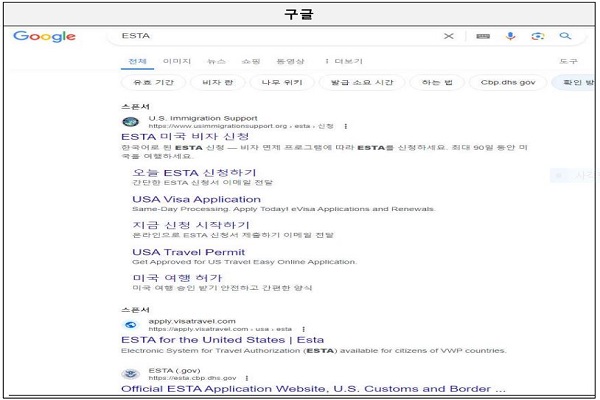
Task: Click the magnifying glass search icon
Action: coord(565,36)
